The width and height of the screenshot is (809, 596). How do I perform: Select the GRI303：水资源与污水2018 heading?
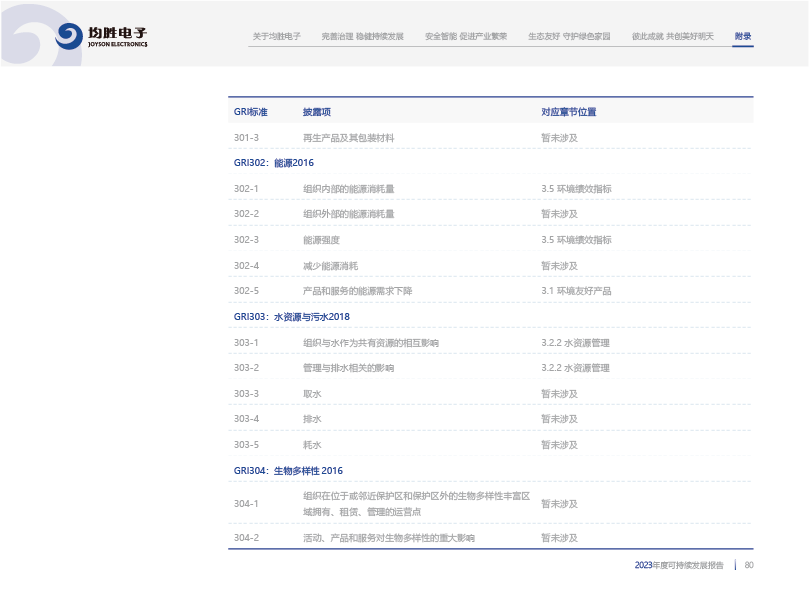point(291,317)
